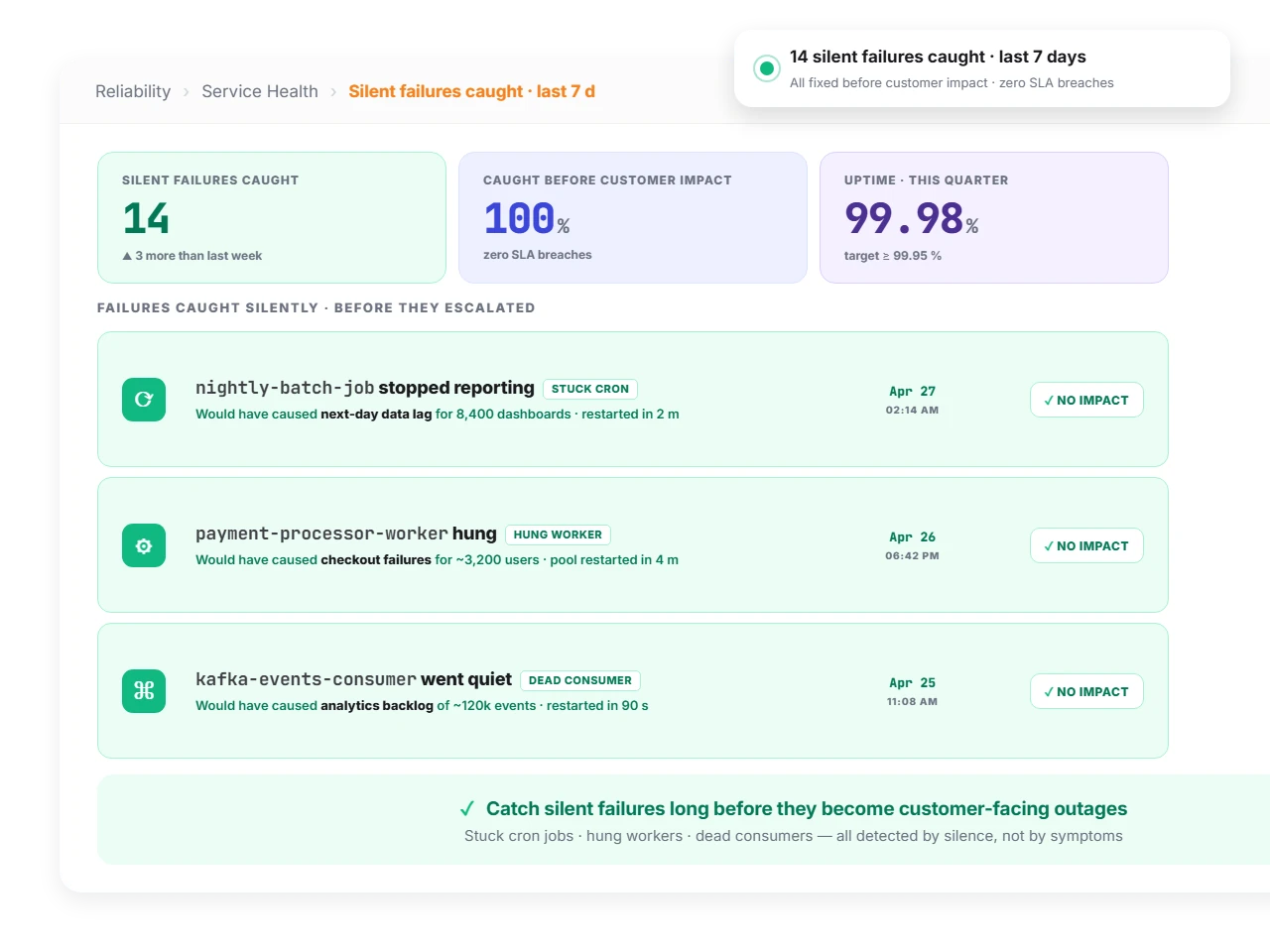Click the up triangle beside 3 more than last week
The width and height of the screenshot is (1270, 952).
click(x=127, y=256)
